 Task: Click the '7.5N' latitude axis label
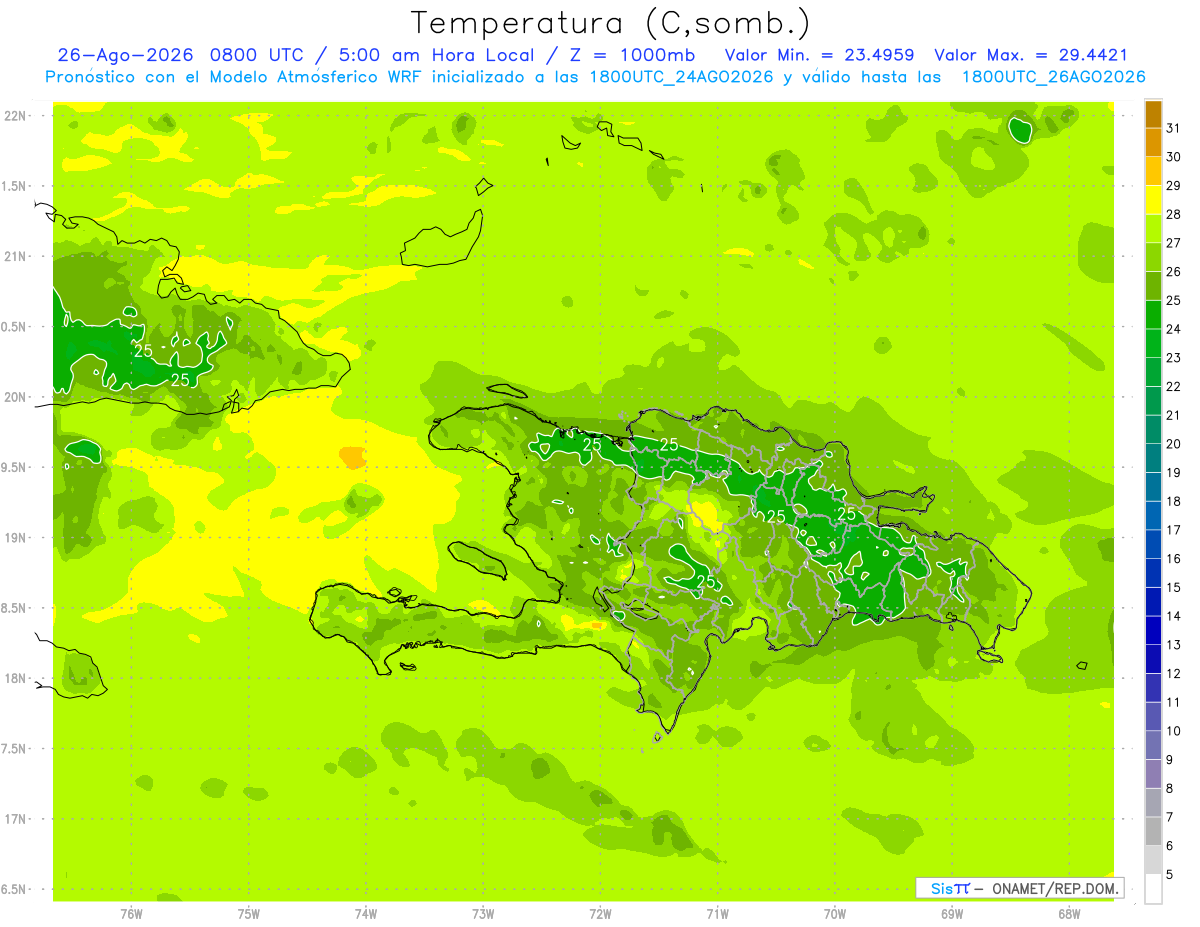point(13,749)
